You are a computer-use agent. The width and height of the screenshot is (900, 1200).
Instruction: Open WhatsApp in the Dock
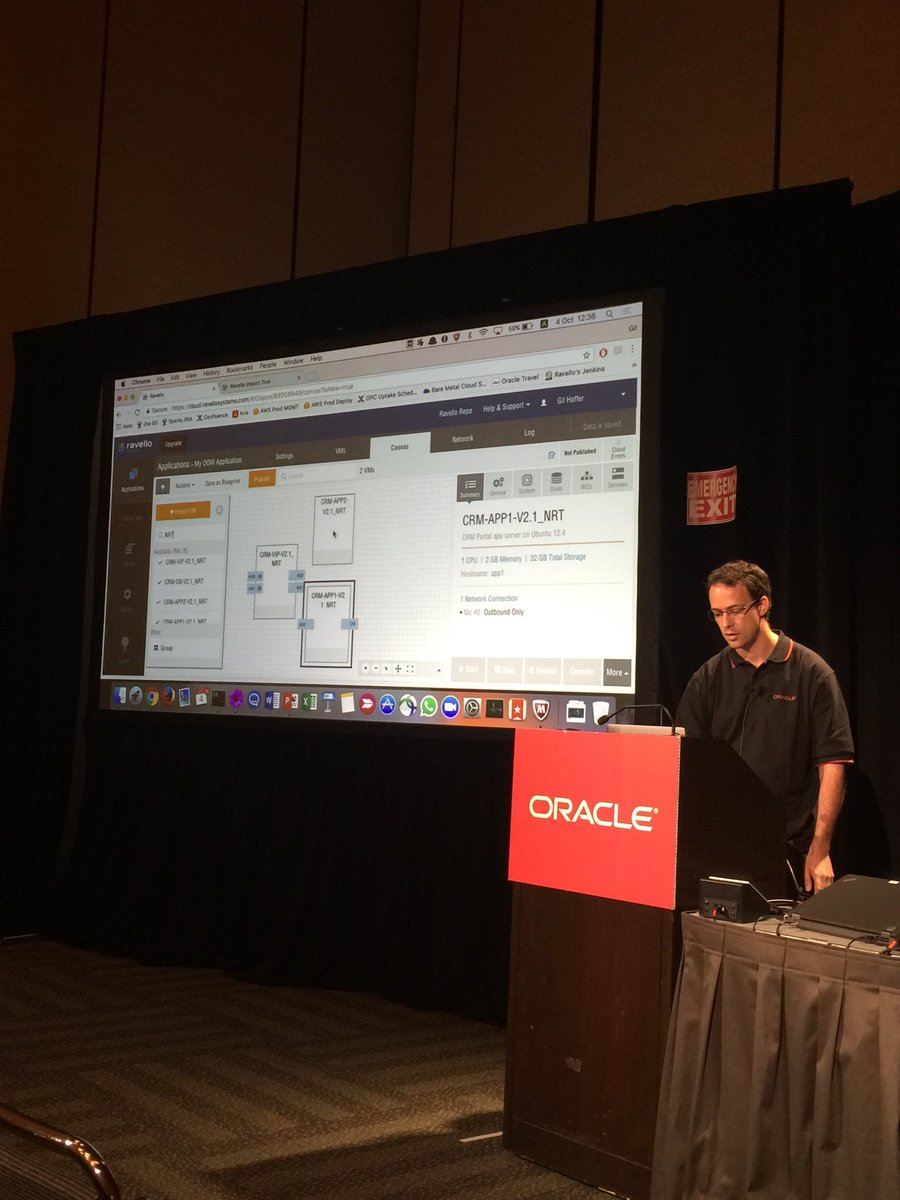click(428, 706)
